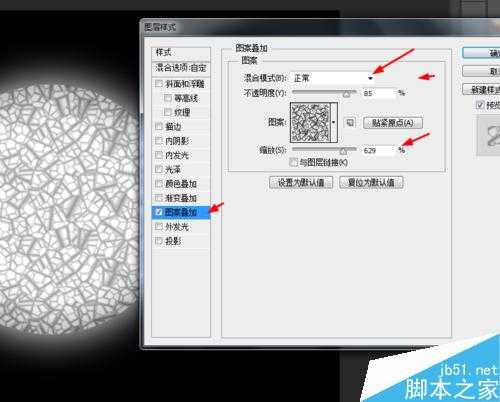Screen dimensions: 500x402
Task: Create new preset from current pattern icon
Action: (350, 122)
